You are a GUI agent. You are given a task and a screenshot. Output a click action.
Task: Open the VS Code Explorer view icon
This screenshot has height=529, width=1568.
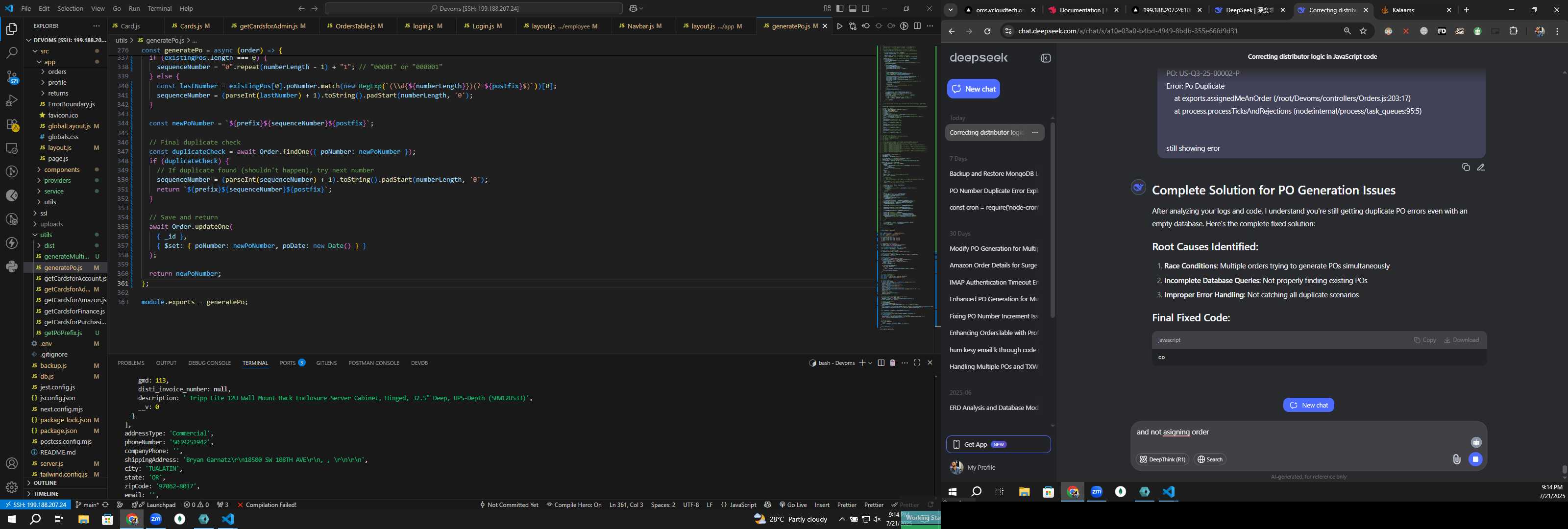coord(12,28)
